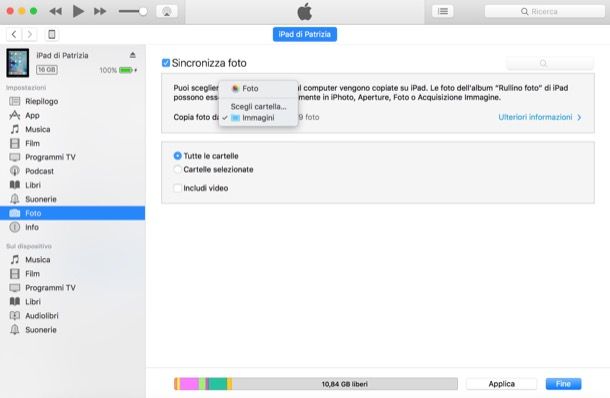
Task: Click the photo search field
Action: tap(550, 63)
